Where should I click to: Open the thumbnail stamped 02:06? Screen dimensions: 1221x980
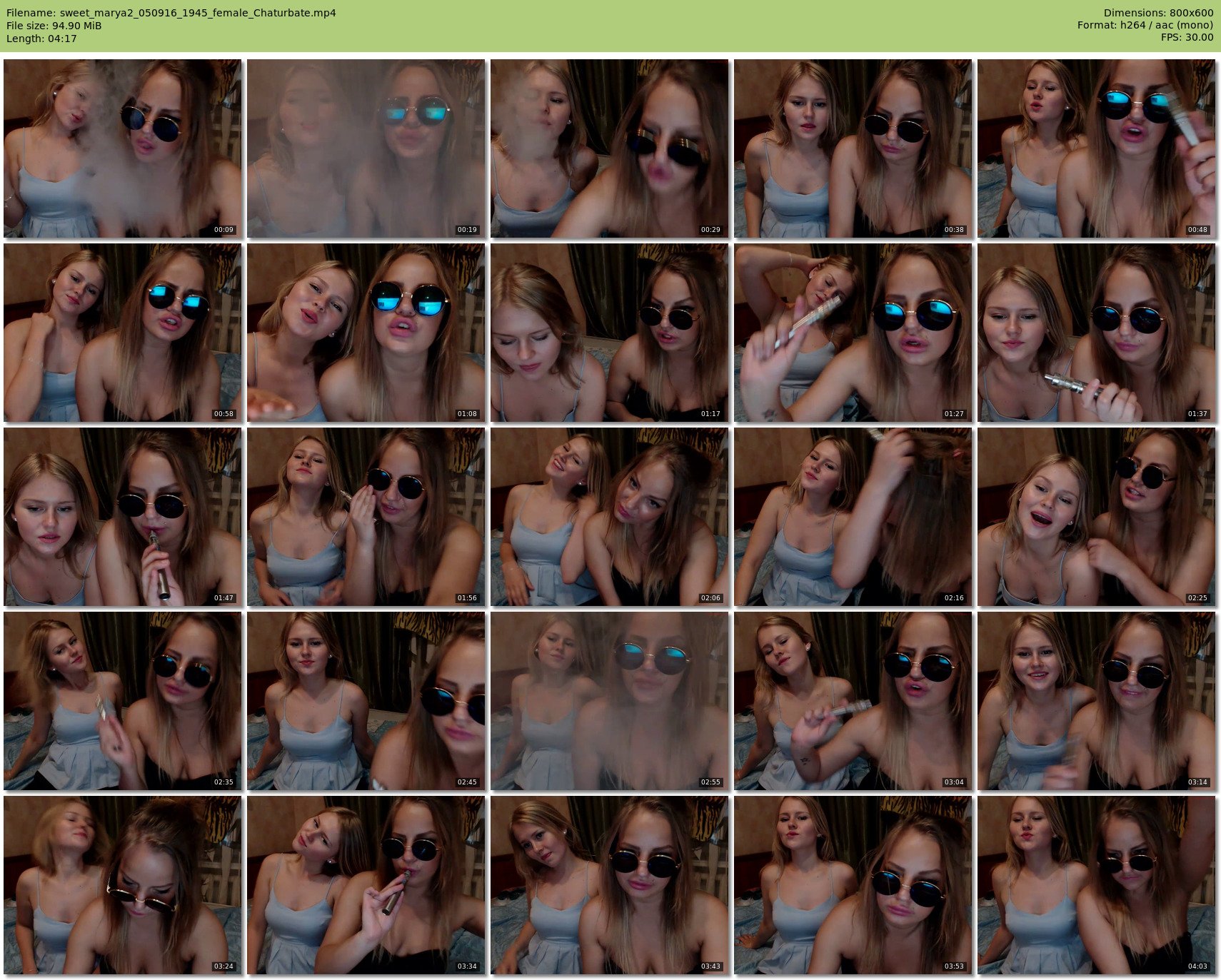tap(609, 517)
